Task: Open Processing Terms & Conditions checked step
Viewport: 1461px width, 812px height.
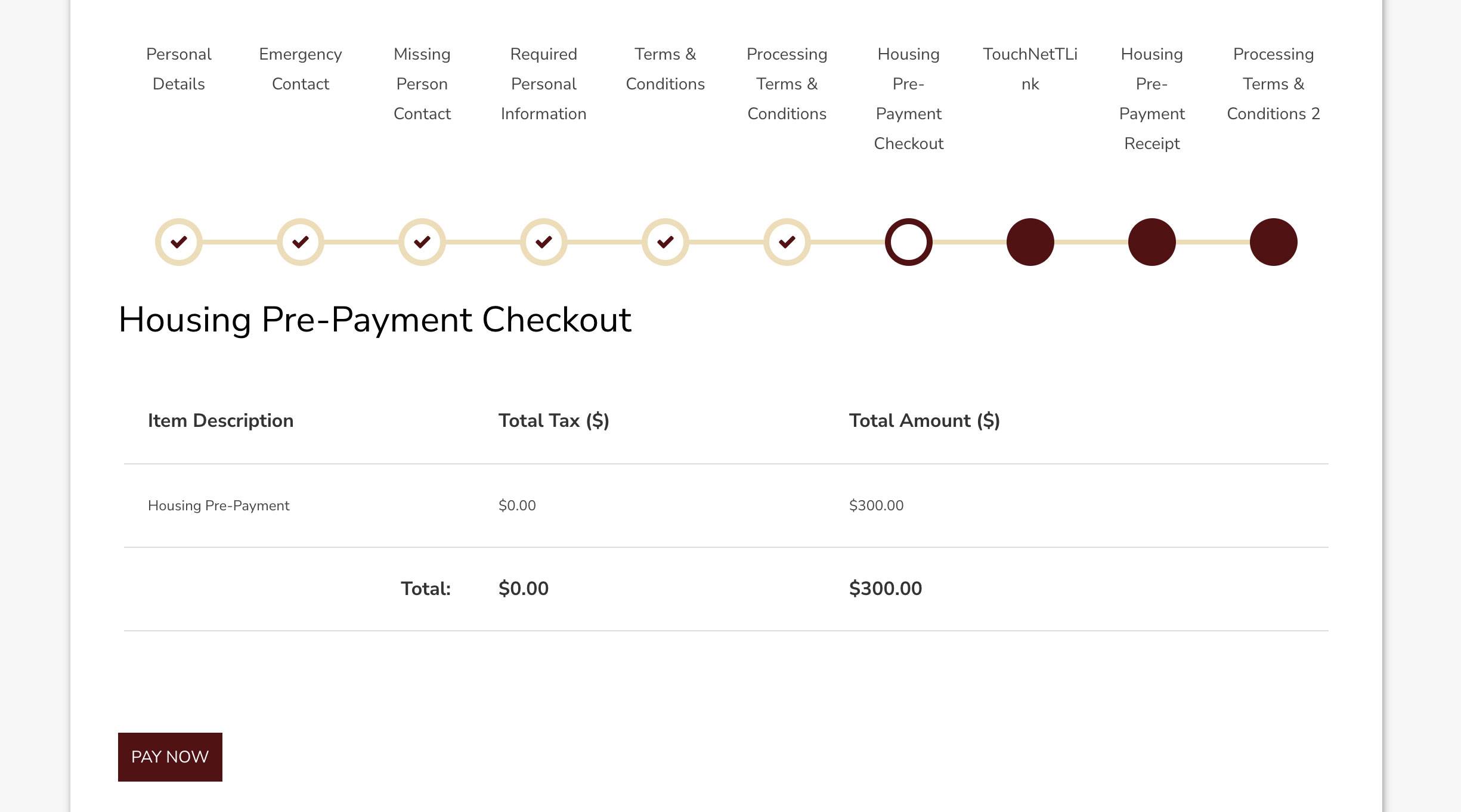Action: click(787, 242)
